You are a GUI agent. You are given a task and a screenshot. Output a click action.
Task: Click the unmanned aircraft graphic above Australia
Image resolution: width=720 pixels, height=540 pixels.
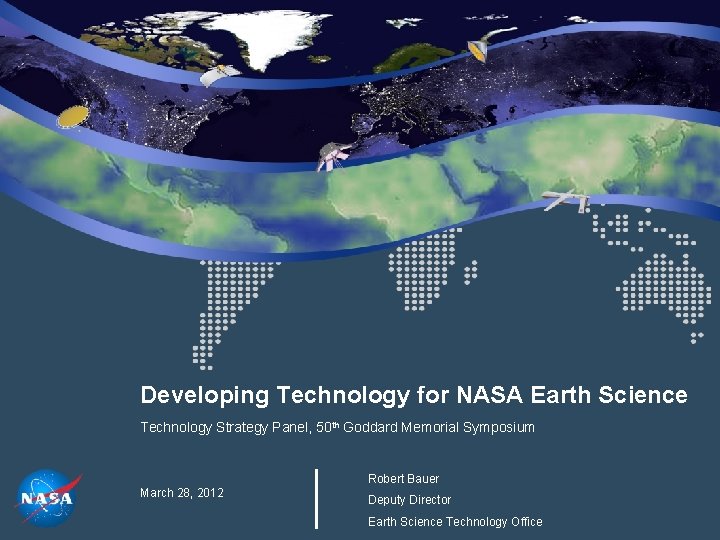567,200
